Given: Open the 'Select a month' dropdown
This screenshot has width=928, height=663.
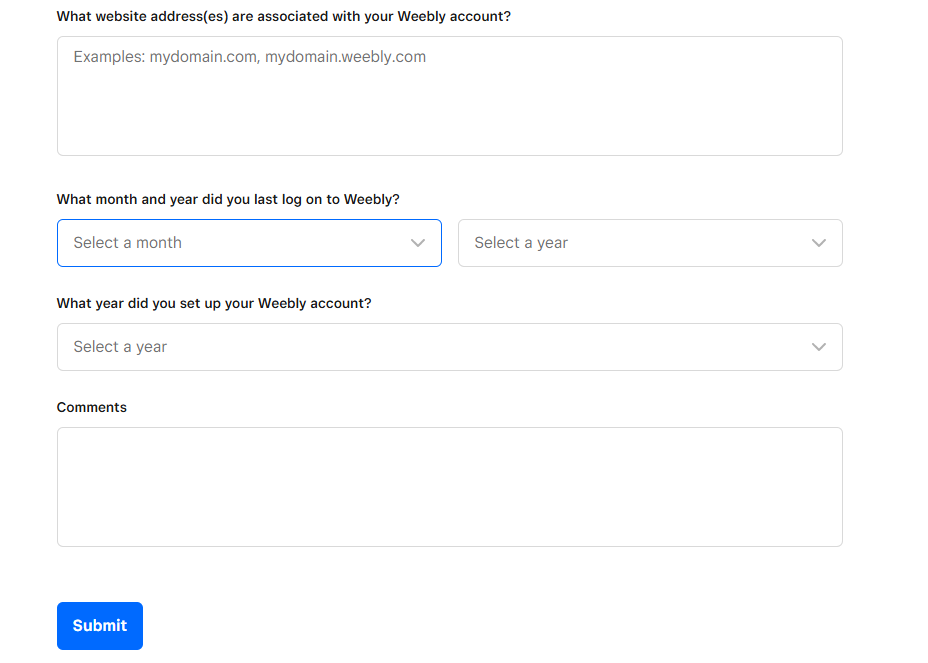Looking at the screenshot, I should tap(249, 243).
